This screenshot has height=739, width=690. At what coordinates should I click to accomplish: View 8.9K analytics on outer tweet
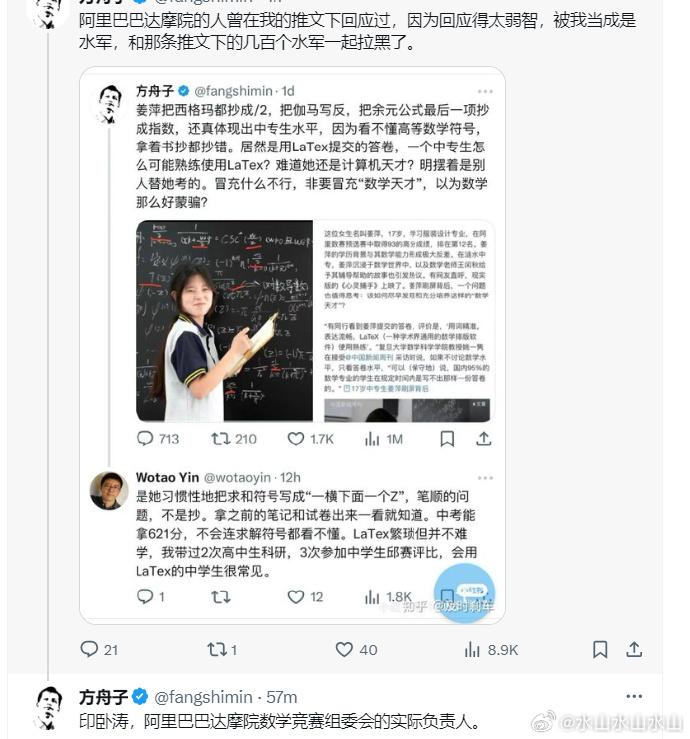click(472, 650)
